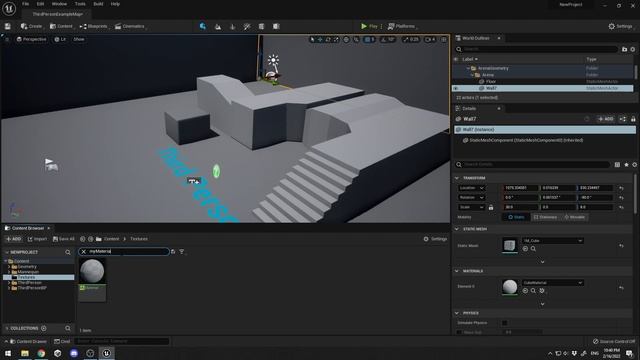
Task: Save the current level with the toolbar disk icon
Action: point(8,26)
